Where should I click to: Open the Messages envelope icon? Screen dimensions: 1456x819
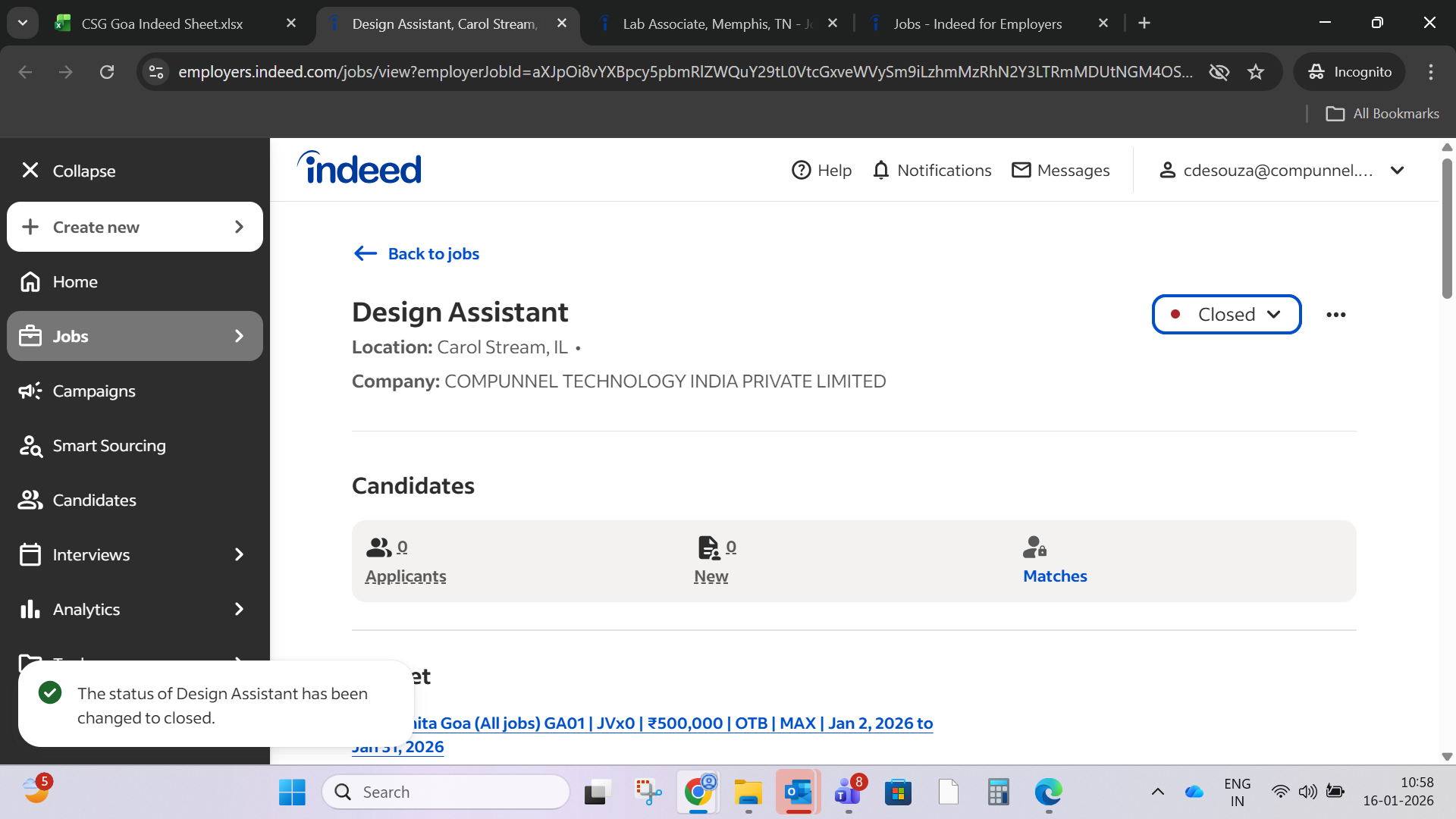click(x=1021, y=171)
